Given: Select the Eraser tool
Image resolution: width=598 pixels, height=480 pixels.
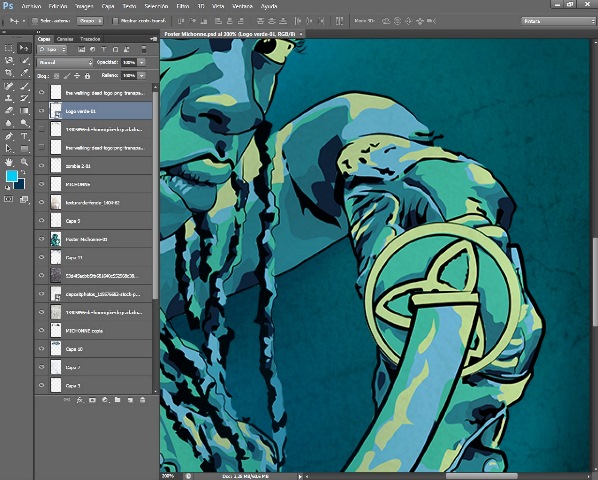Looking at the screenshot, I should (x=8, y=111).
